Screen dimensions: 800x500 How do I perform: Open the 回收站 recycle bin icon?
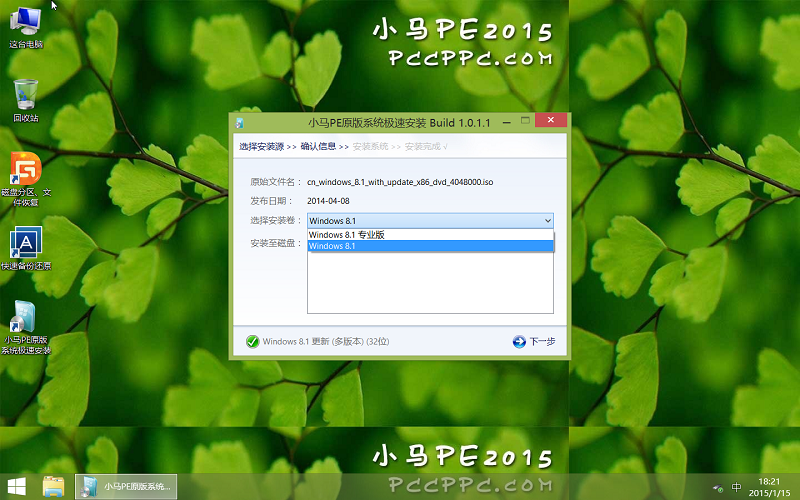click(x=25, y=96)
